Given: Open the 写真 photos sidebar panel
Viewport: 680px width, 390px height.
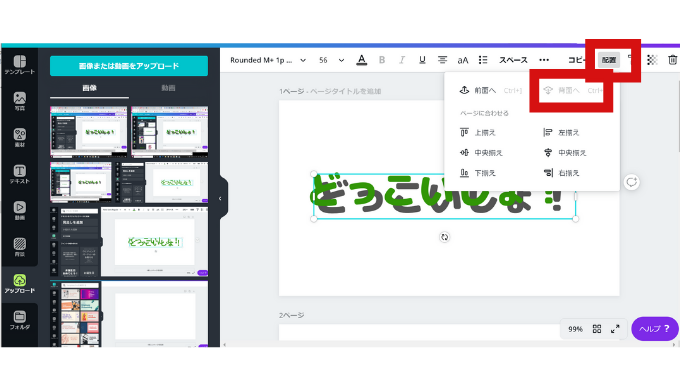Looking at the screenshot, I should coord(20,101).
